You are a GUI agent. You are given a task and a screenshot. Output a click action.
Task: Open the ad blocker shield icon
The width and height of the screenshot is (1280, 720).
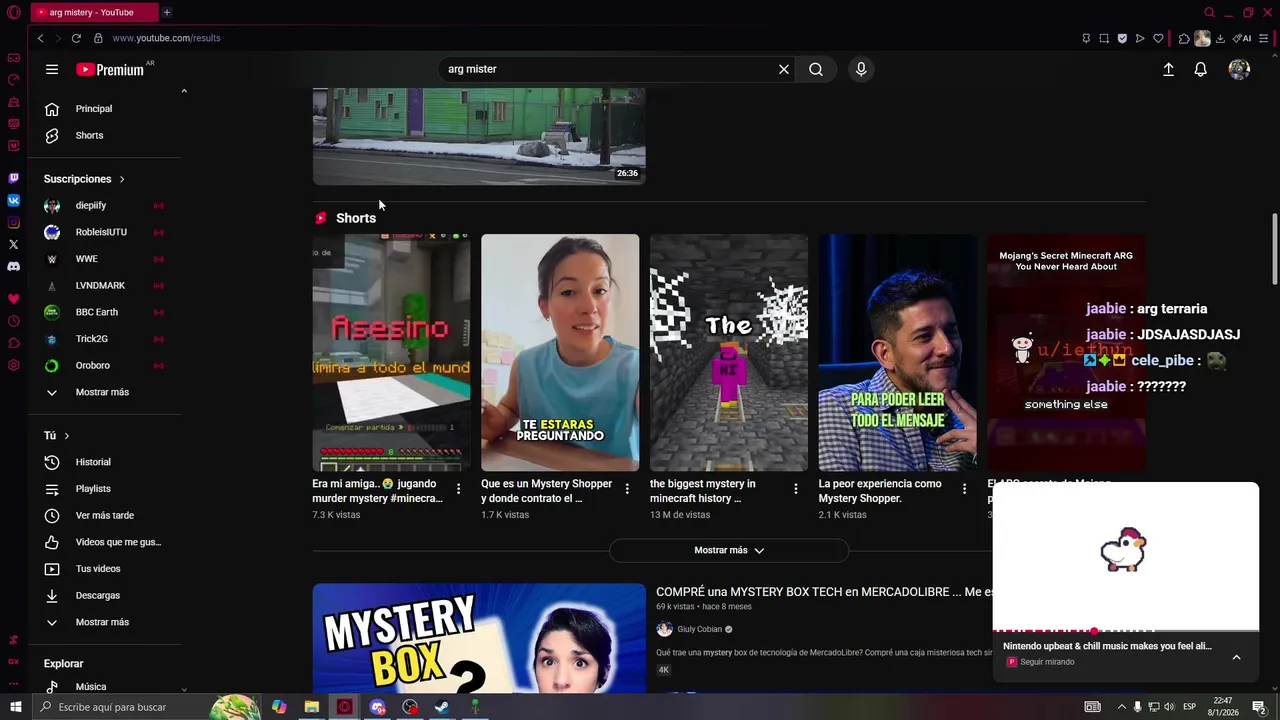tap(1122, 38)
